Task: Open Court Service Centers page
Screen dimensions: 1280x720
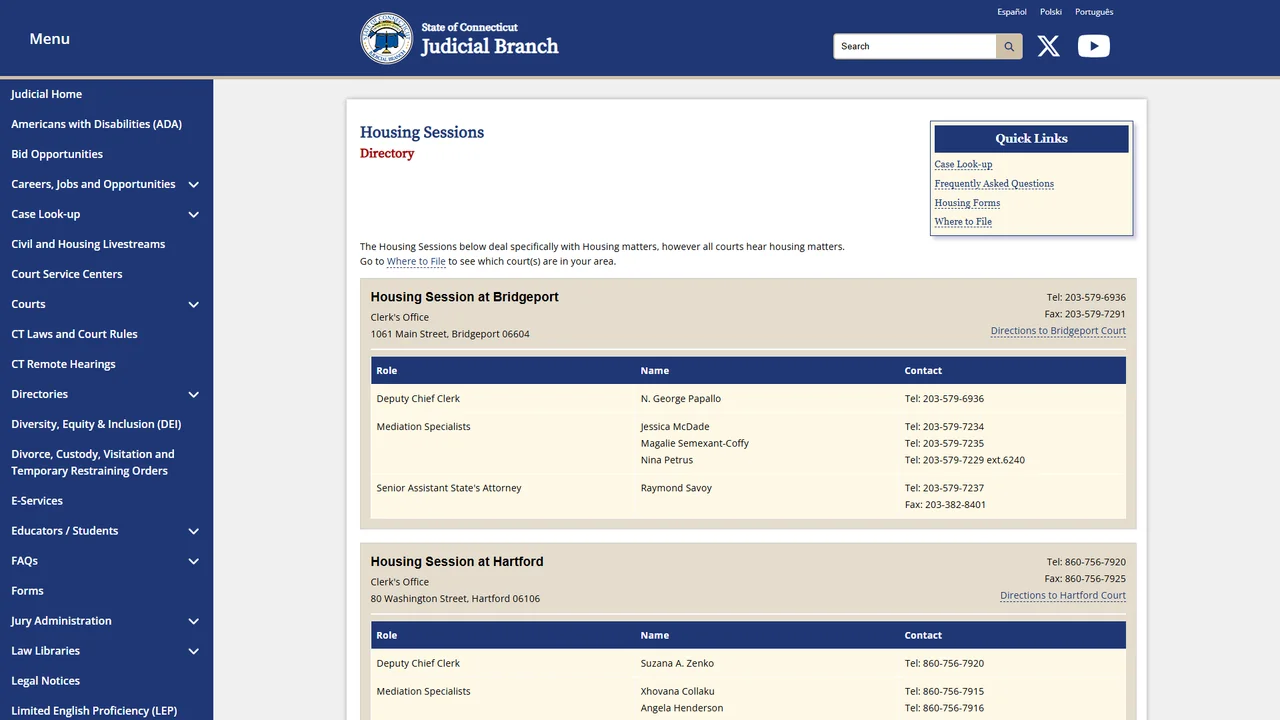Action: coord(67,274)
